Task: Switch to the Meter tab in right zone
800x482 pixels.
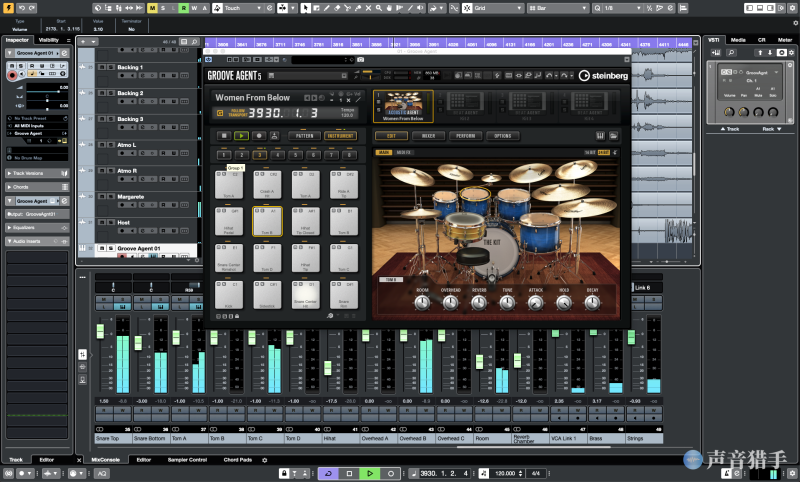Action: 784,40
